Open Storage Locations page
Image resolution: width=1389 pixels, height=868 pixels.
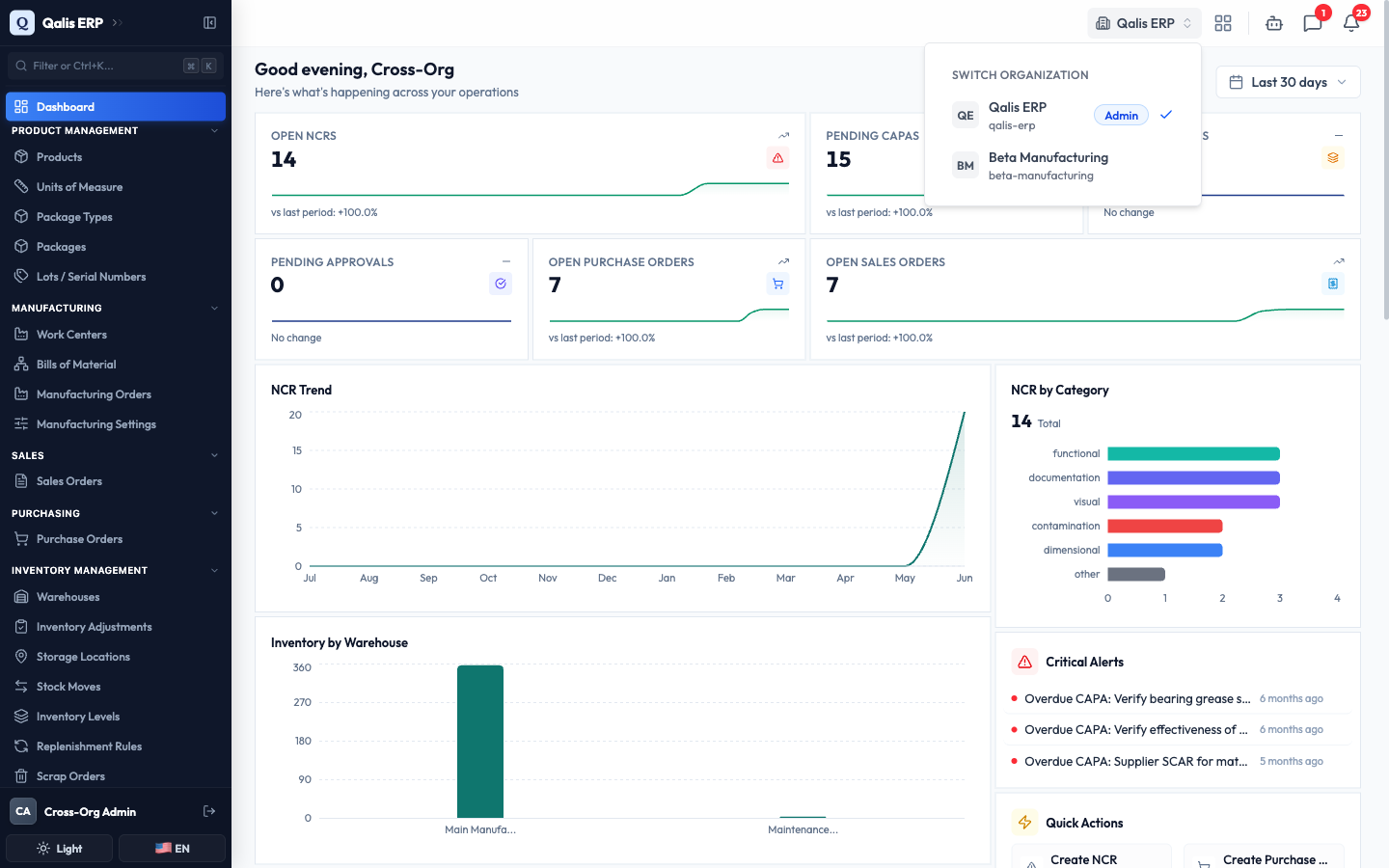[116, 657]
